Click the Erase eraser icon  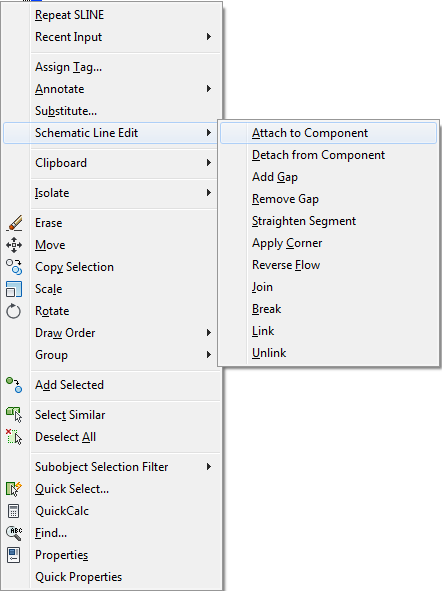pyautogui.click(x=14, y=223)
